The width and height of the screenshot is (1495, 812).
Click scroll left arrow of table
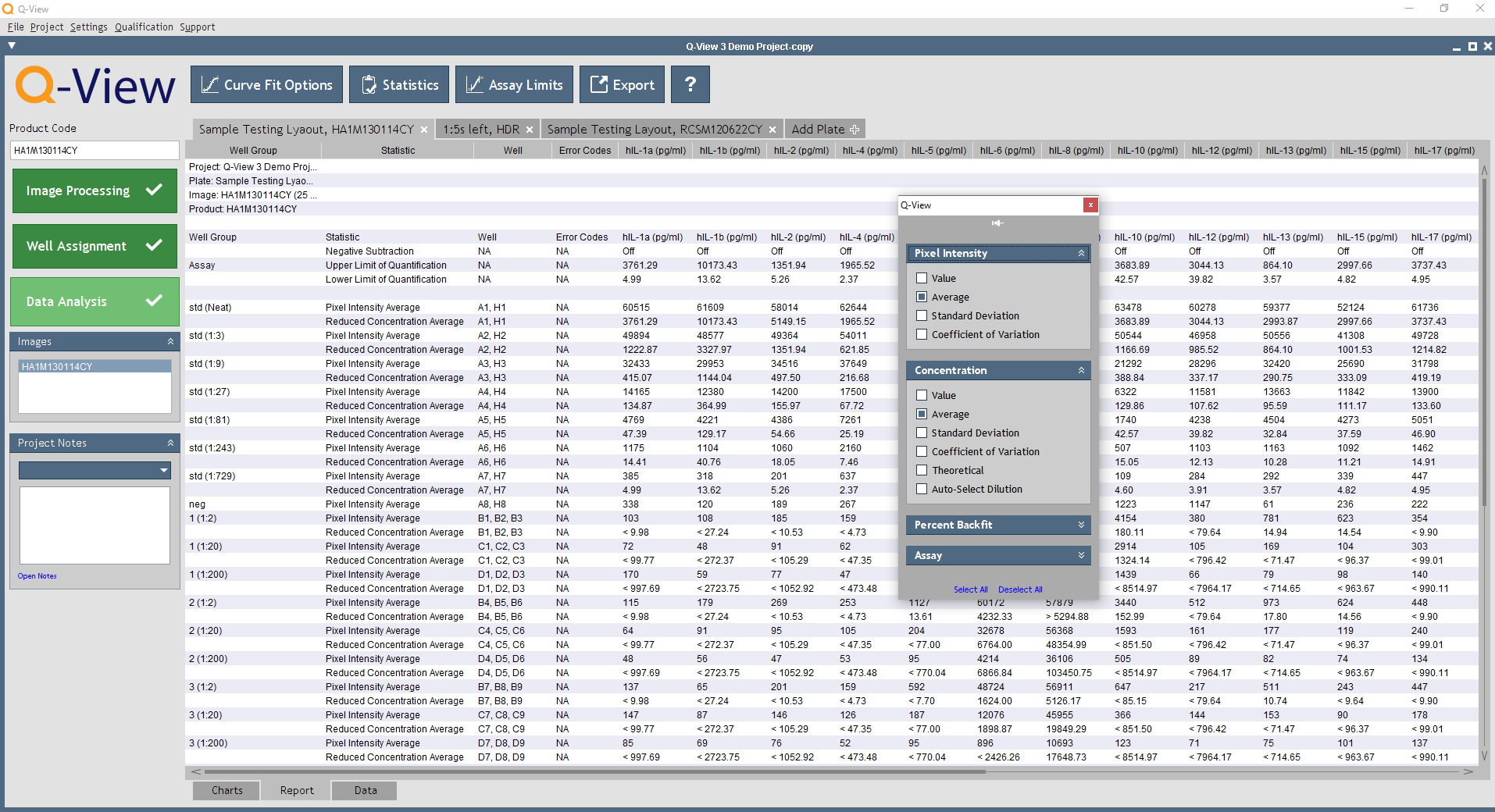195,771
